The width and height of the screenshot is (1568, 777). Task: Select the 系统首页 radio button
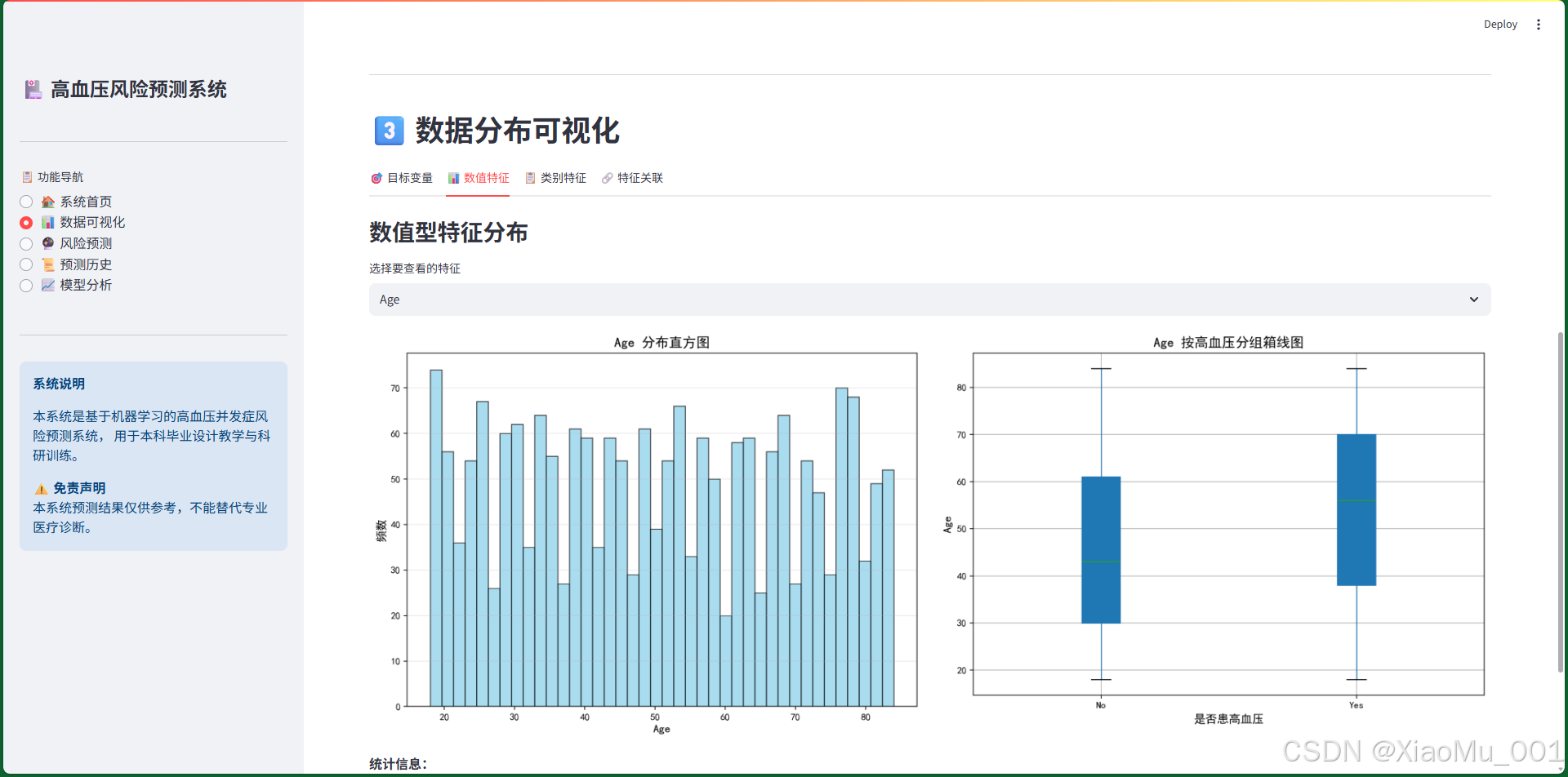click(26, 202)
